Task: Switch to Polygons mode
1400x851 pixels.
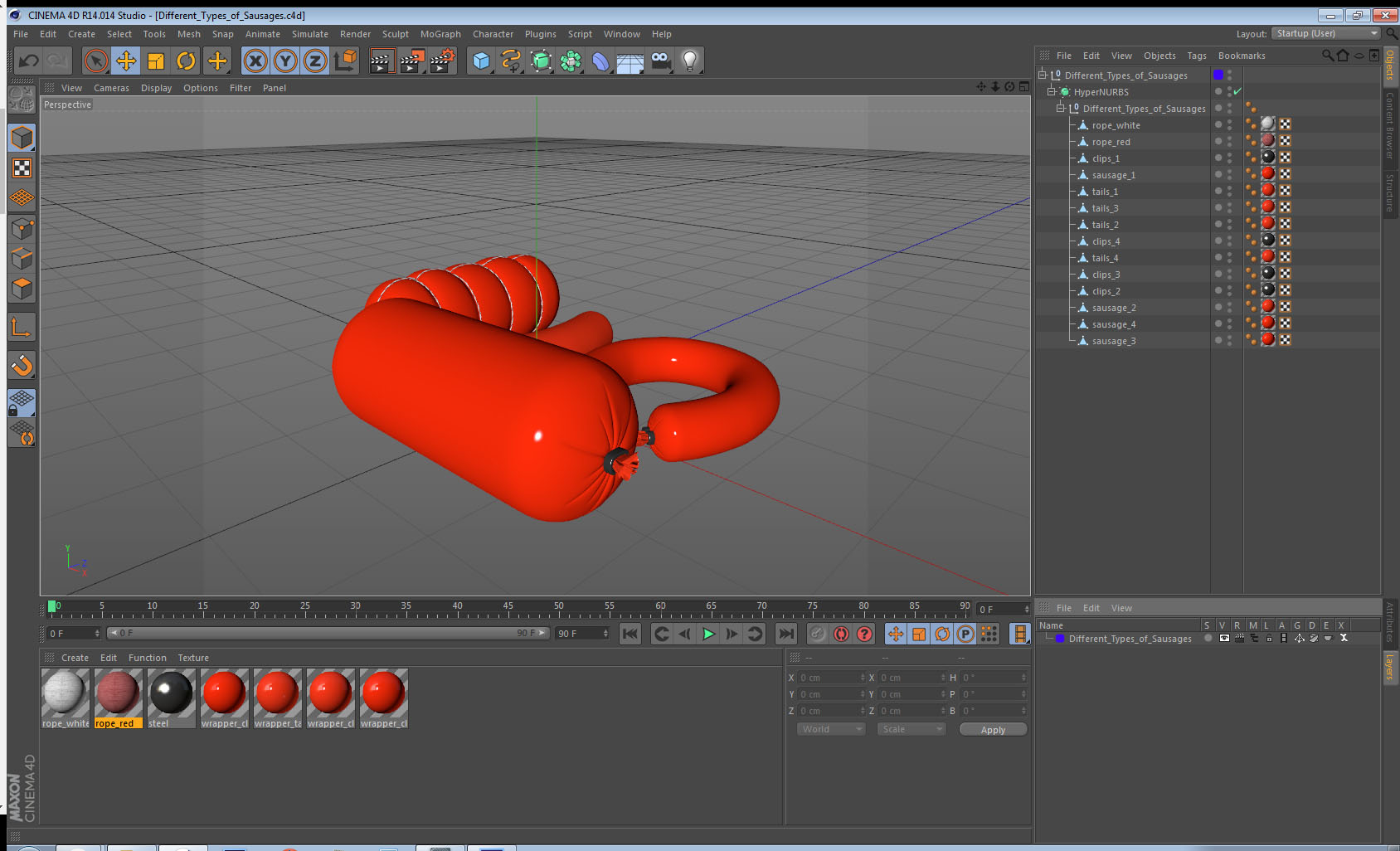Action: [22, 289]
